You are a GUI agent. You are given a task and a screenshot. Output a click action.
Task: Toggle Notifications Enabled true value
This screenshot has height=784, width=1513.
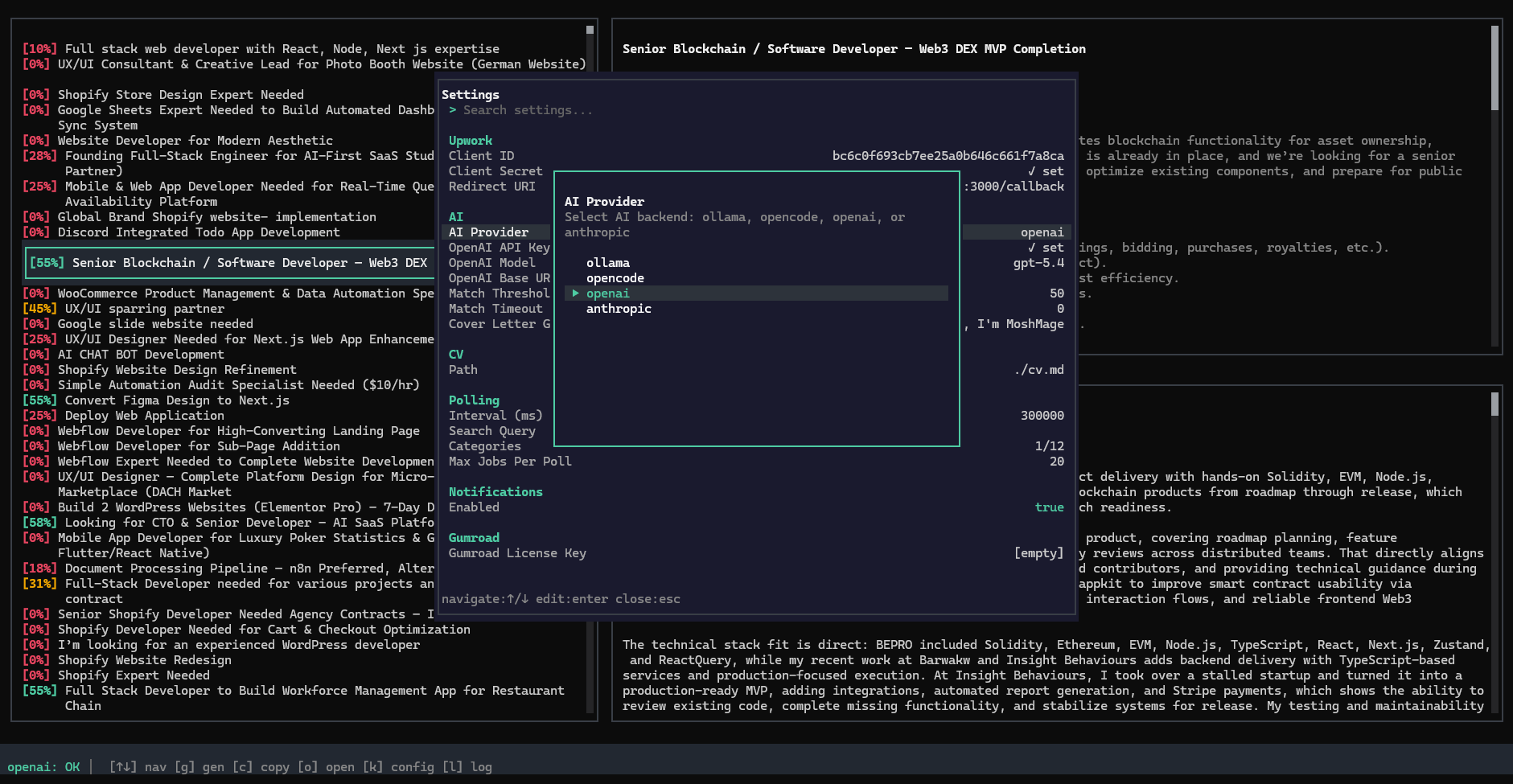[x=1049, y=507]
